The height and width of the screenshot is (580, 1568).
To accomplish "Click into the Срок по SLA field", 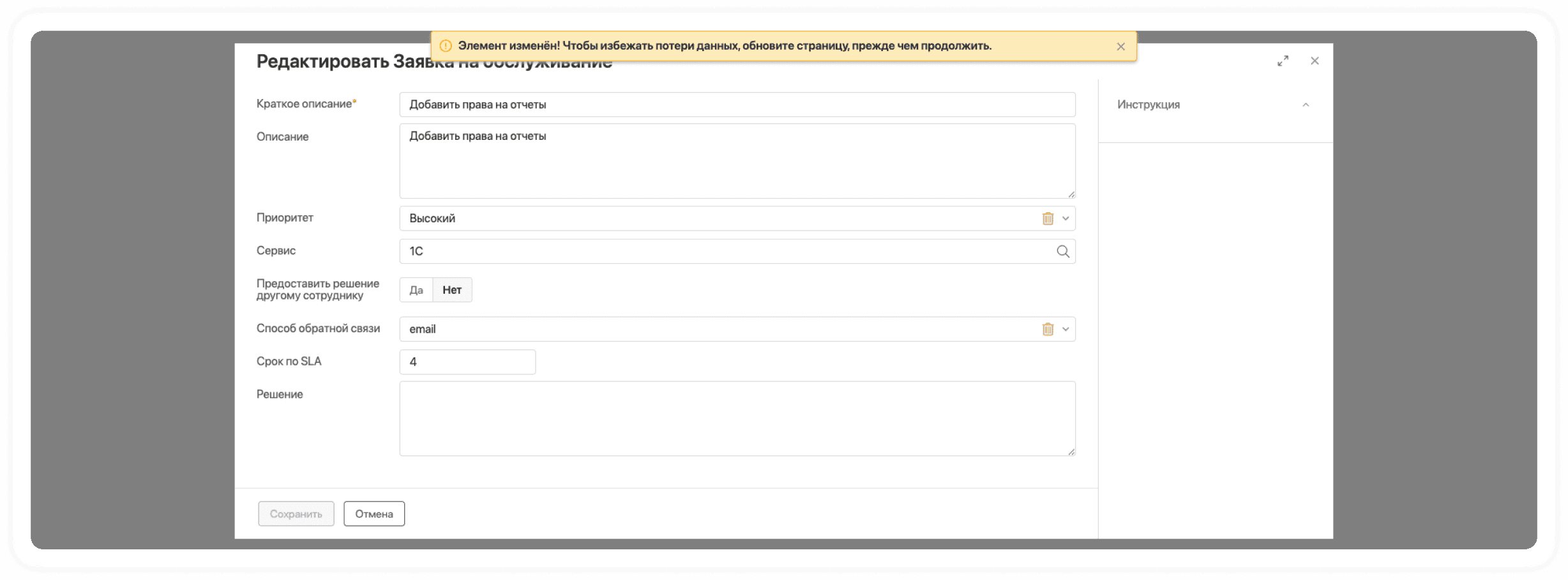I will 467,362.
